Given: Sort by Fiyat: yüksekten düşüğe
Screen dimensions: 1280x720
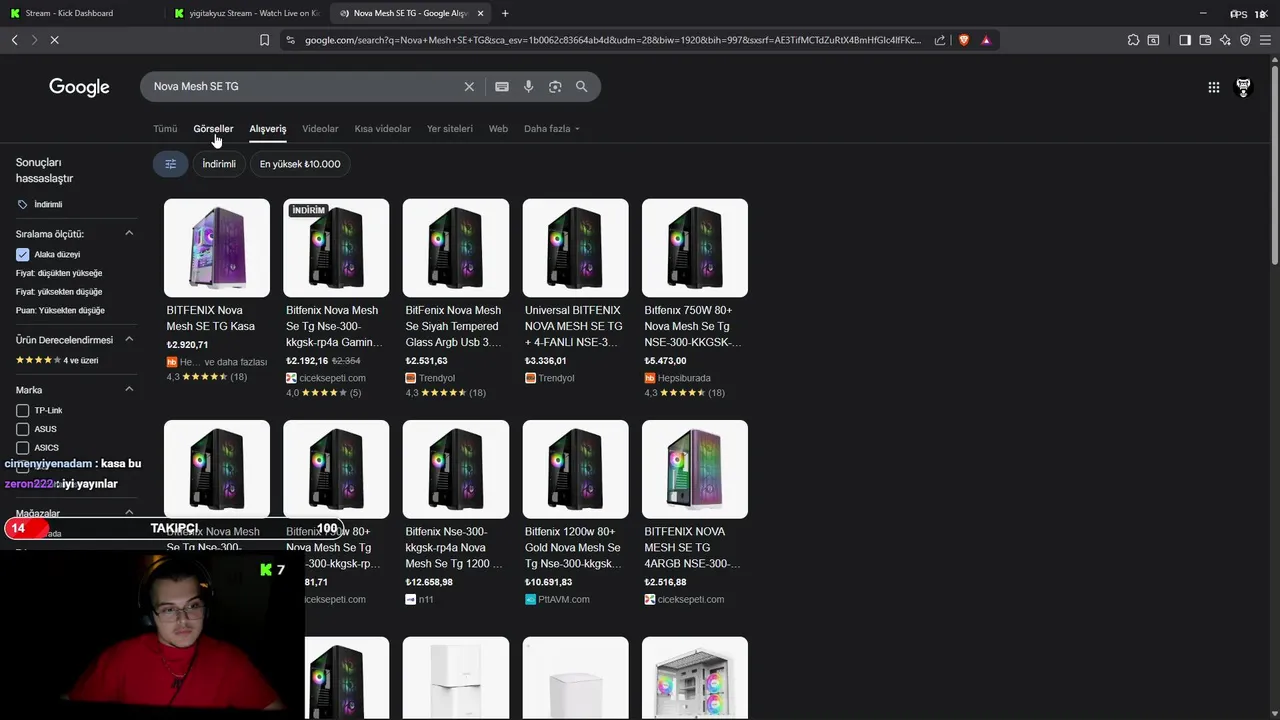Looking at the screenshot, I should pos(59,292).
